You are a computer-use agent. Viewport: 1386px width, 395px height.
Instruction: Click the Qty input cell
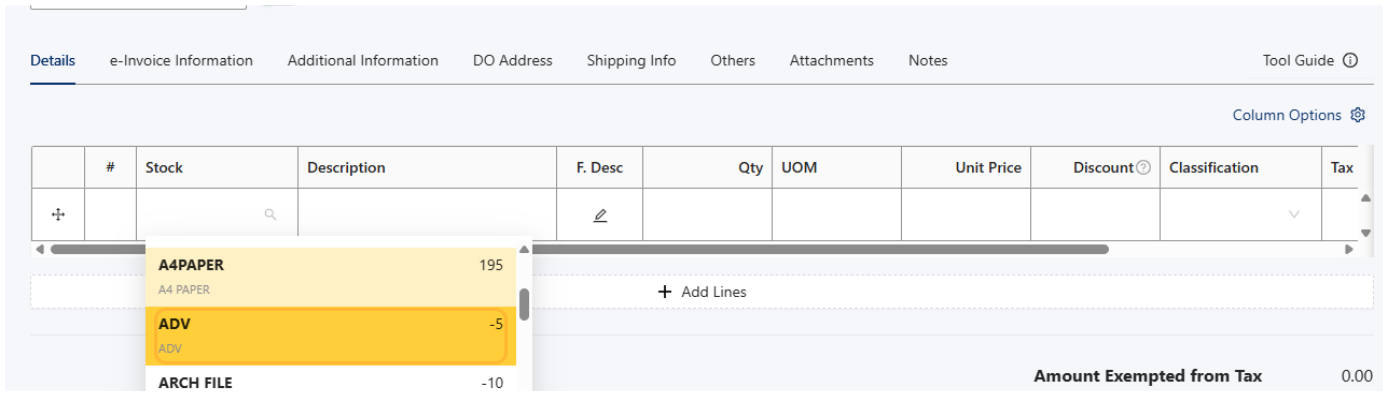point(707,214)
